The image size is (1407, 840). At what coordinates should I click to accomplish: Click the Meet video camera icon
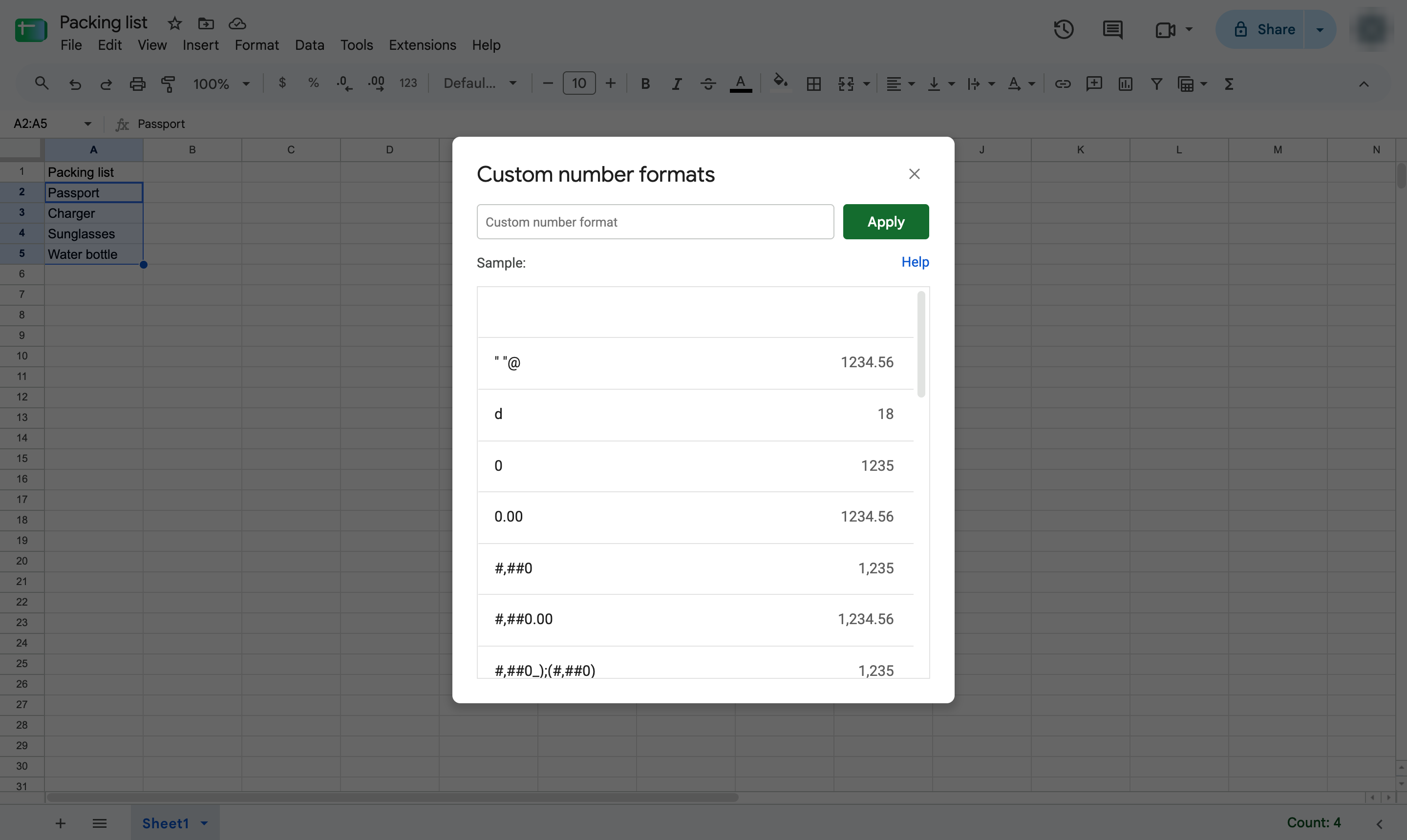pyautogui.click(x=1165, y=29)
